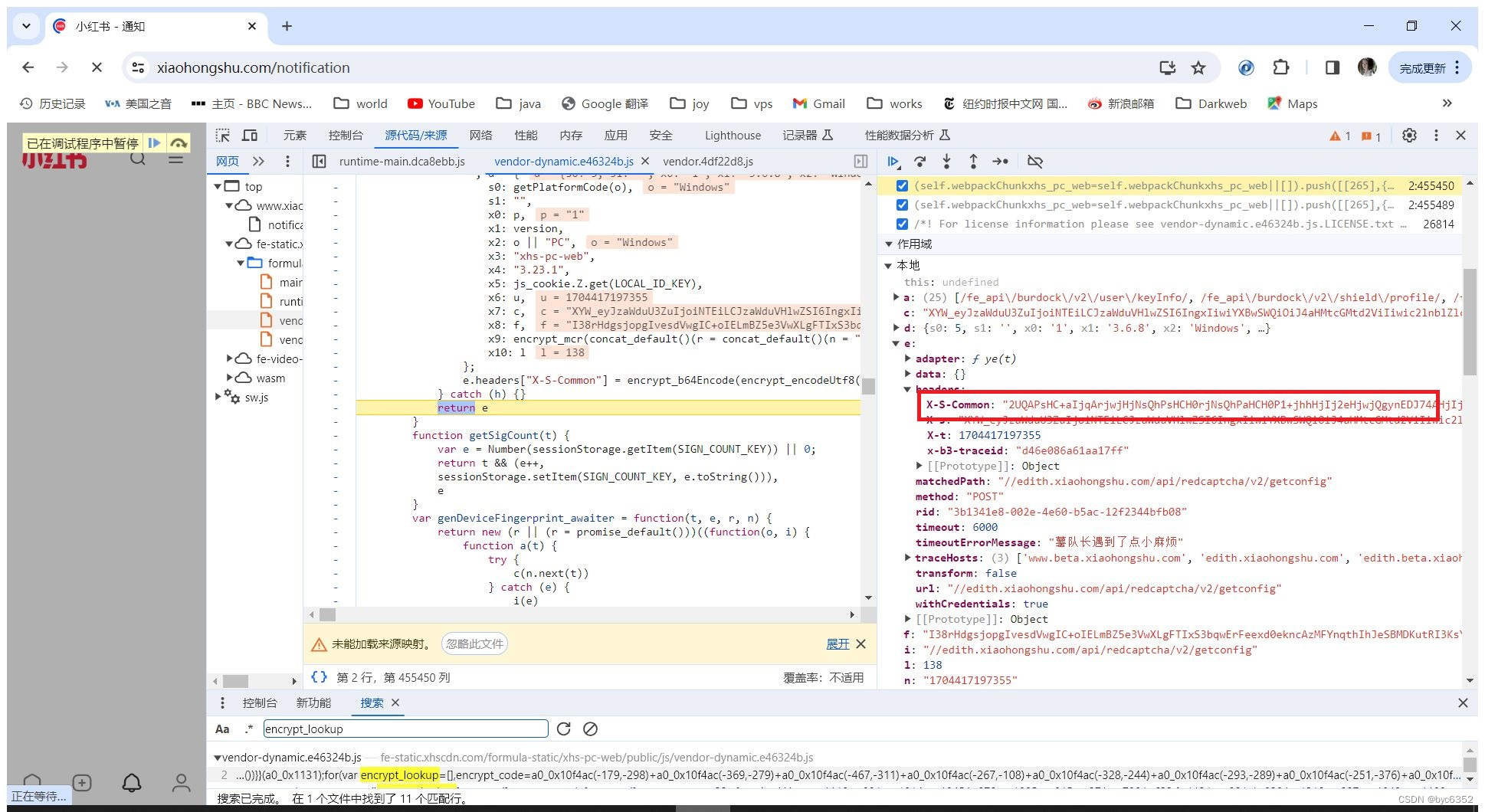Viewport: 1485px width, 812px height.
Task: Click the step into next function call icon
Action: (947, 162)
